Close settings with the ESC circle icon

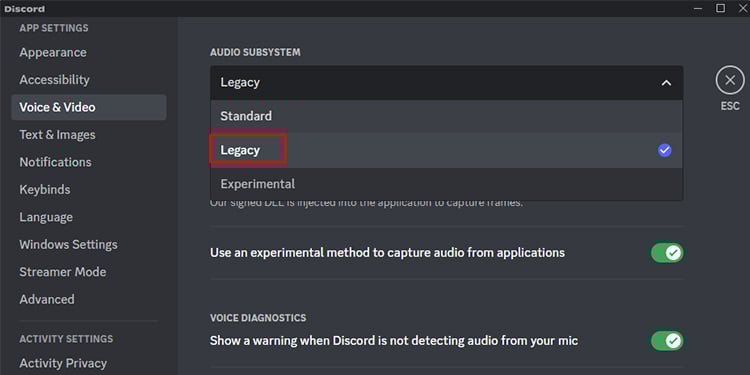730,80
